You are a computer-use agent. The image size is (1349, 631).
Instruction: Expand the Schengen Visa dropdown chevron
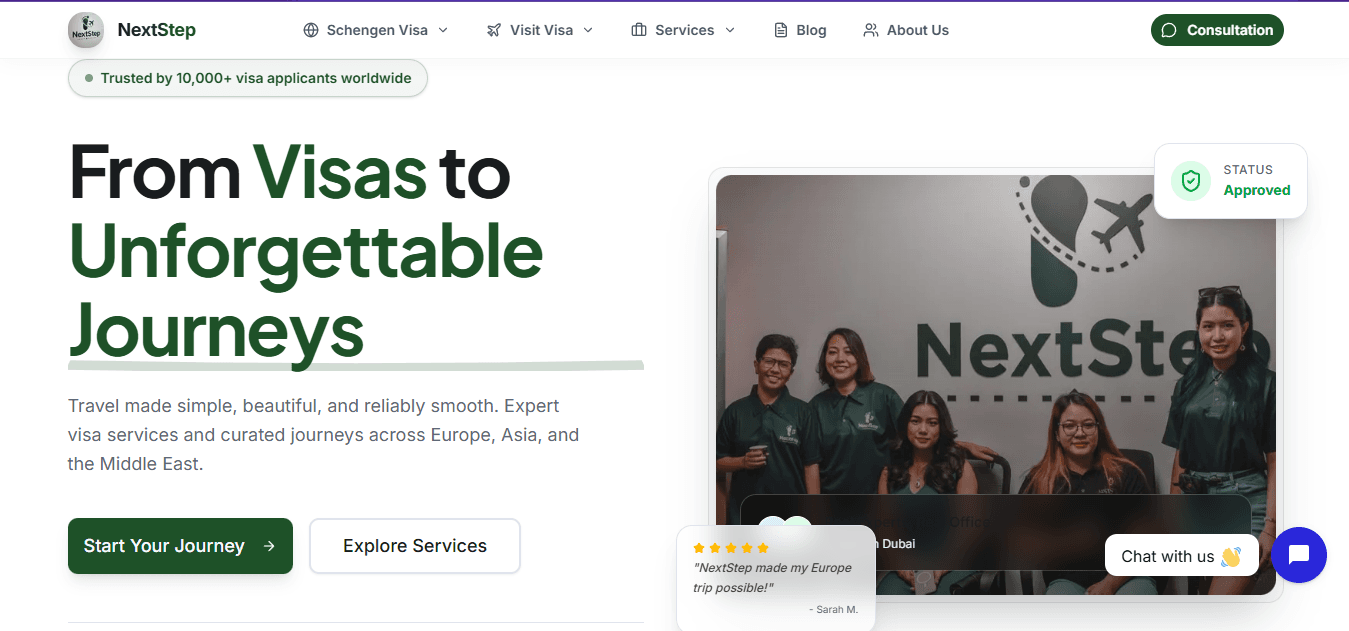tap(443, 30)
